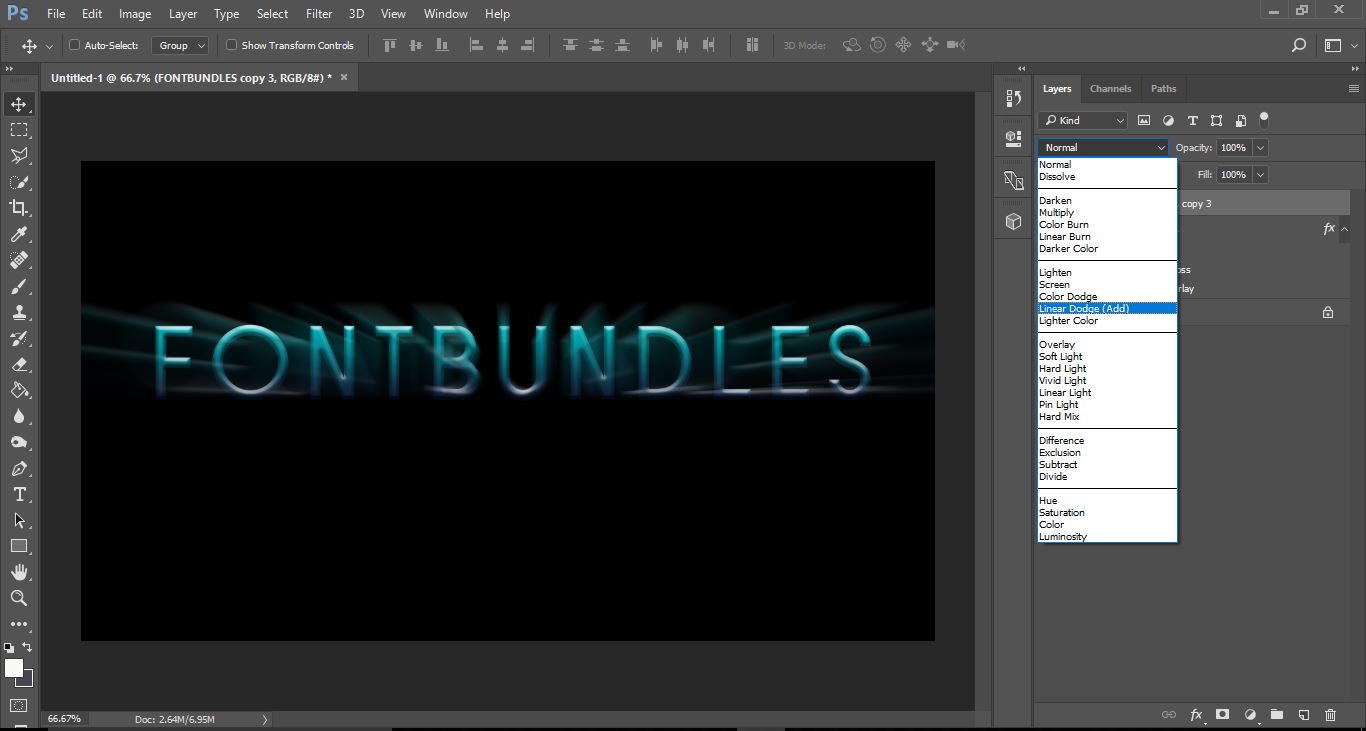Select the Eyedropper tool

click(x=19, y=234)
